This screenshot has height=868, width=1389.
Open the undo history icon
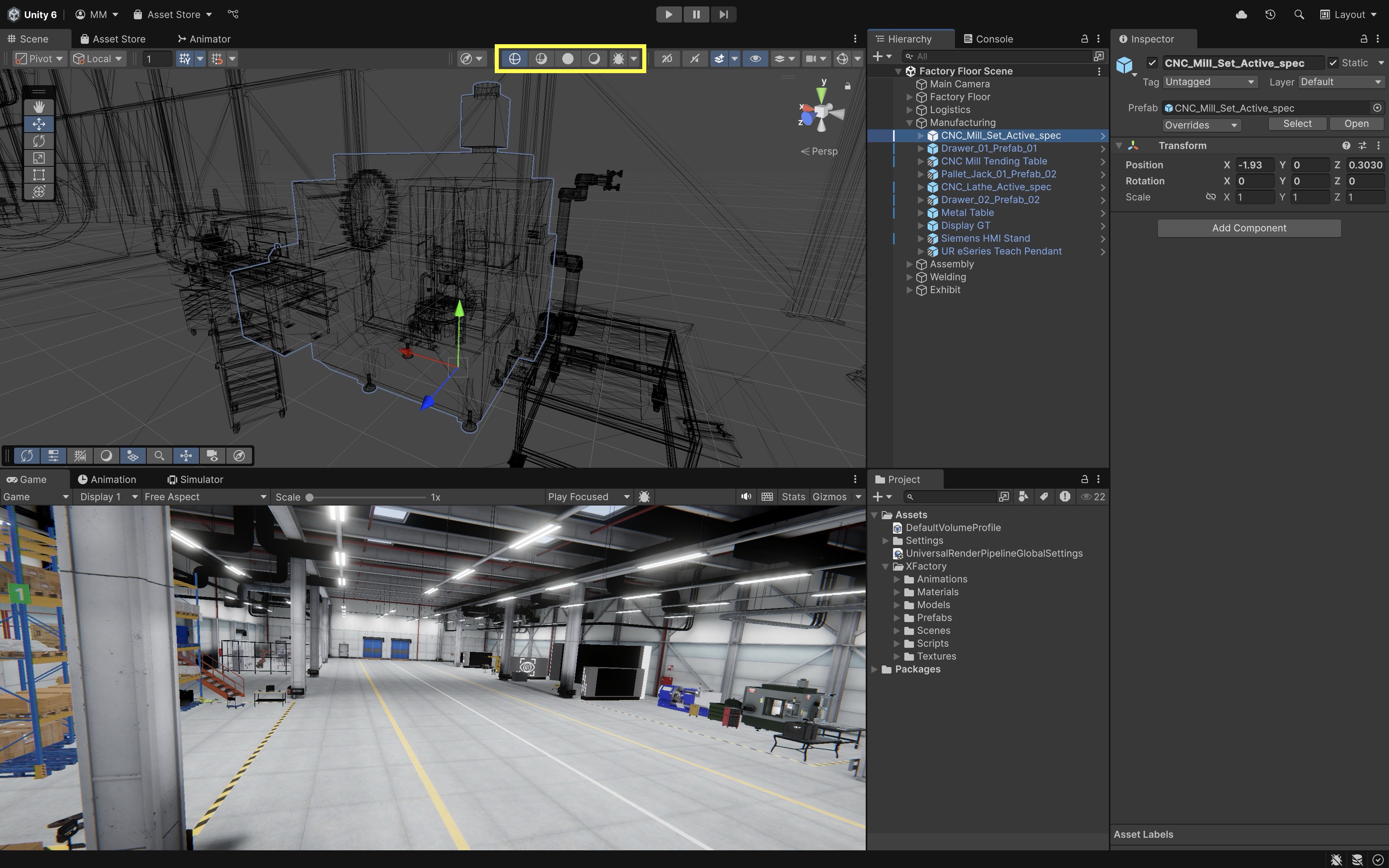(1270, 14)
